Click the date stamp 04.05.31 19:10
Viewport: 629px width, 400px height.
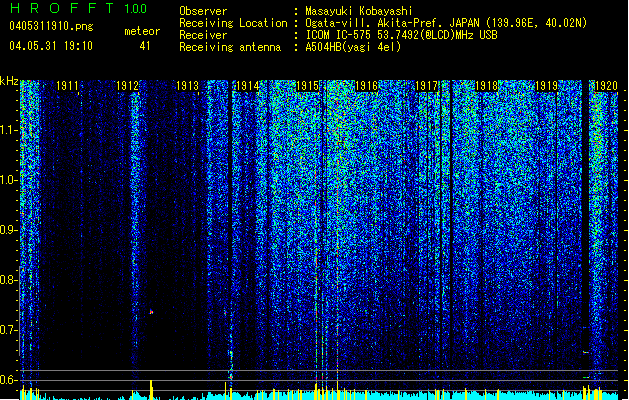click(x=51, y=46)
